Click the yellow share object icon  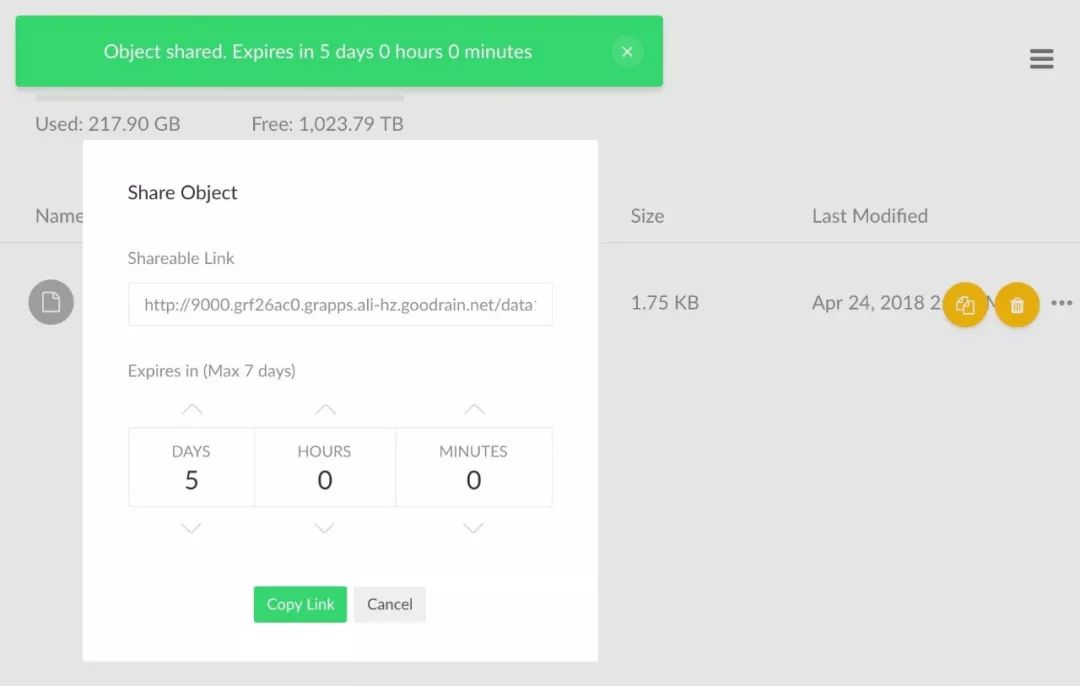point(965,305)
